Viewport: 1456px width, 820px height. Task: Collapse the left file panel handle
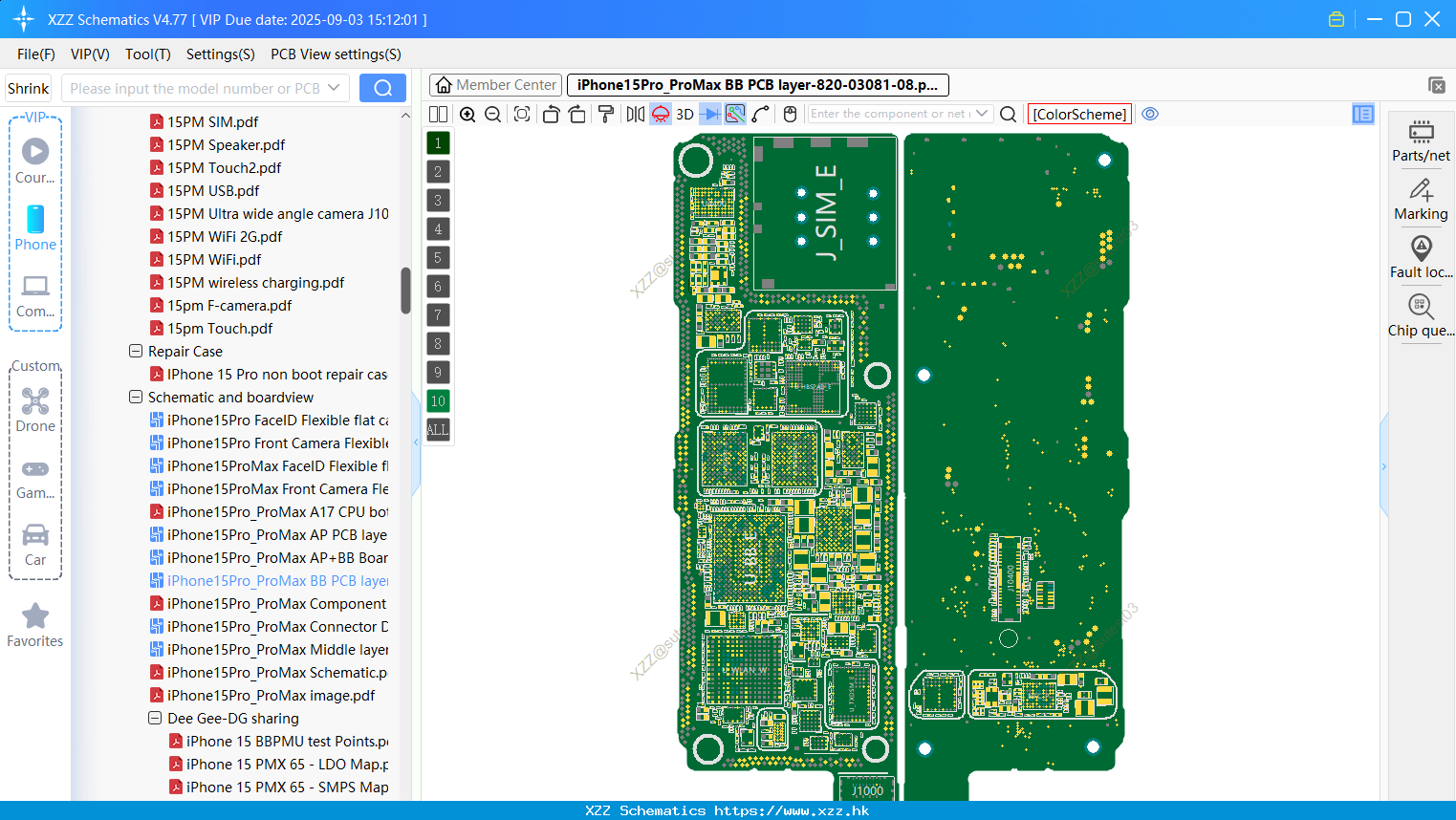416,442
